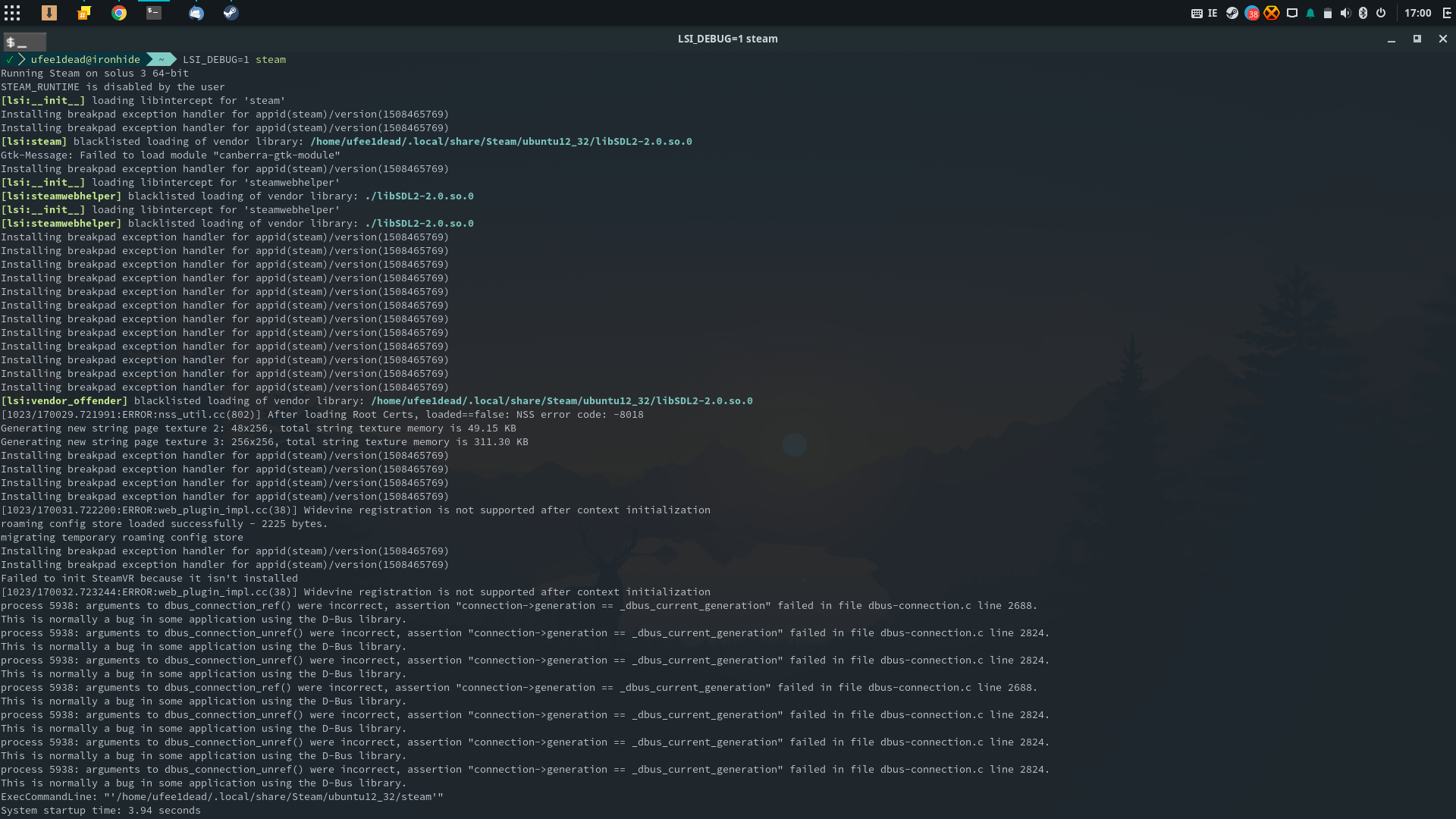Click 'roaming config store loaded successfully' line
This screenshot has width=1456, height=819.
[x=165, y=523]
